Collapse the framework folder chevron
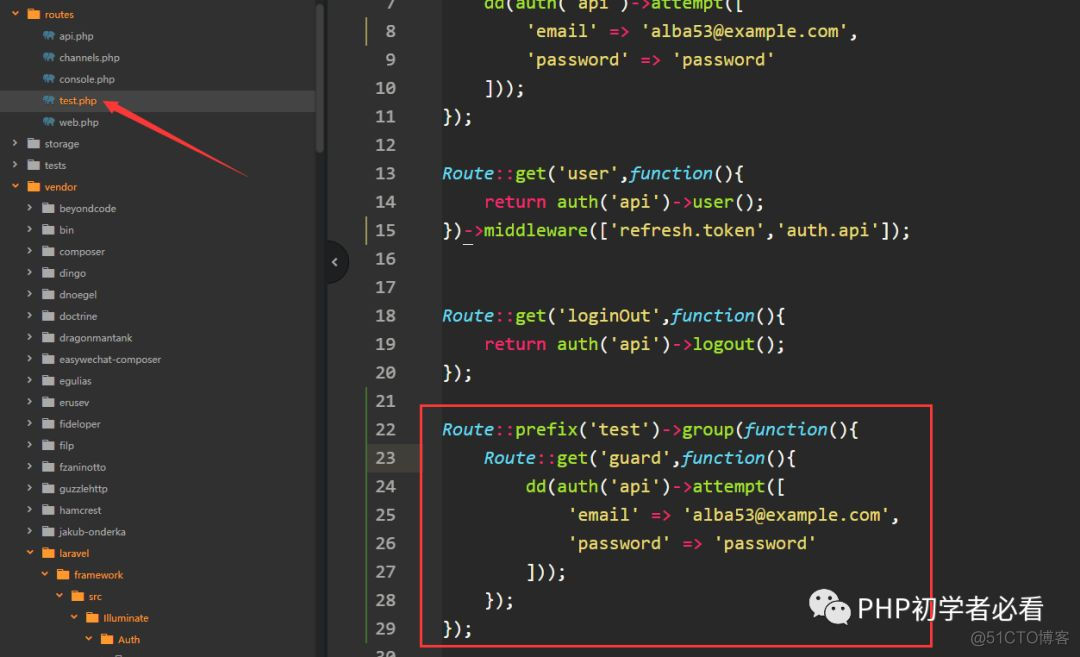 pyautogui.click(x=45, y=574)
